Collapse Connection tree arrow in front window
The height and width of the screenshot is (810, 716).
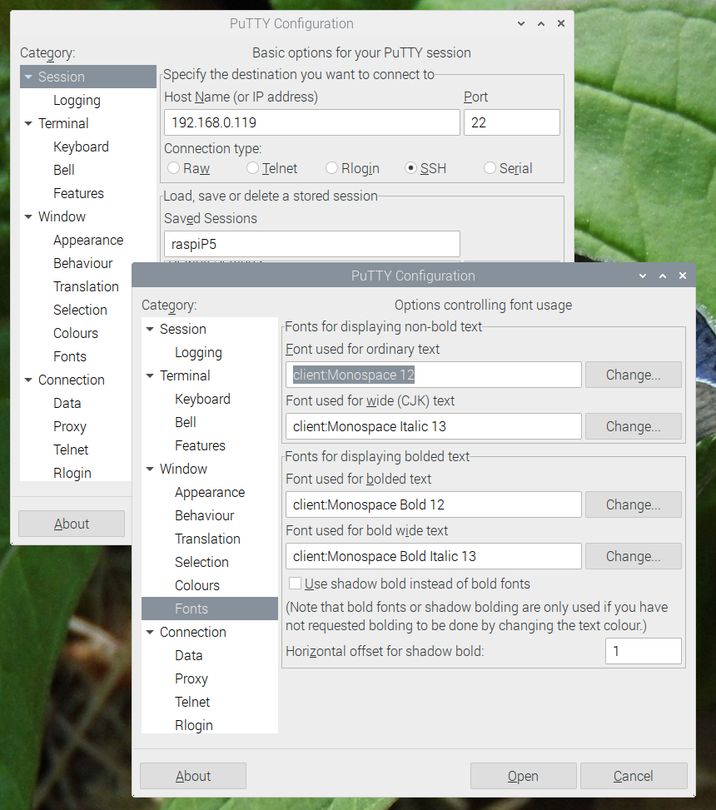150,632
